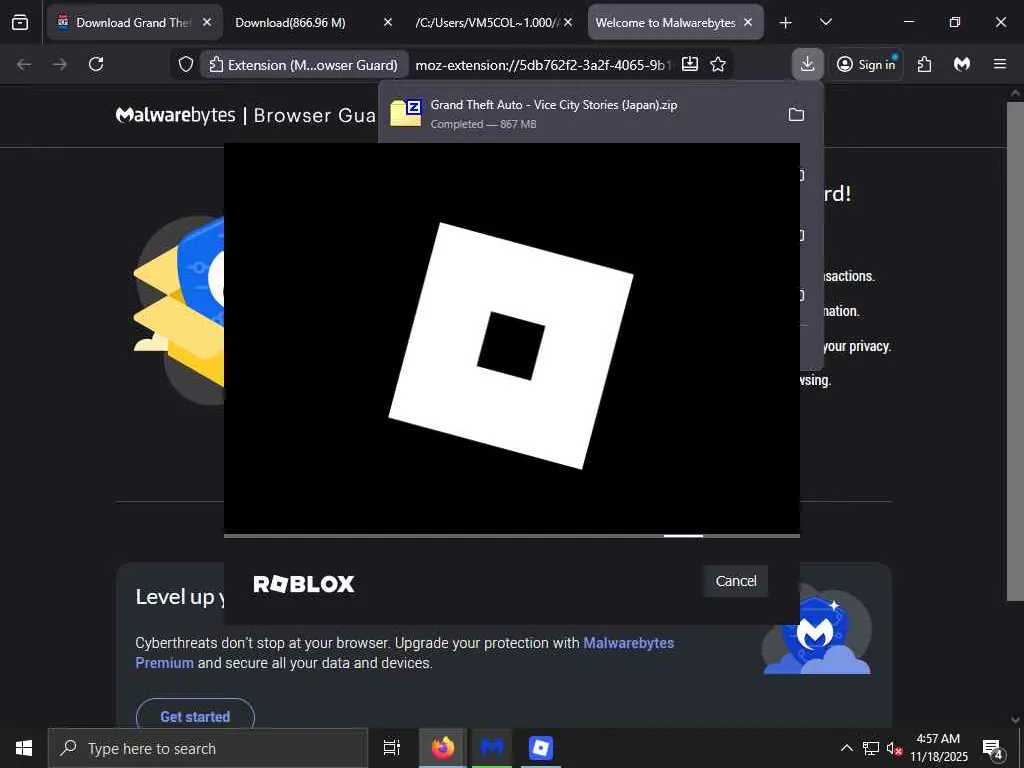Open the Malwarebytes Premium link
The image size is (1024, 768).
point(404,653)
